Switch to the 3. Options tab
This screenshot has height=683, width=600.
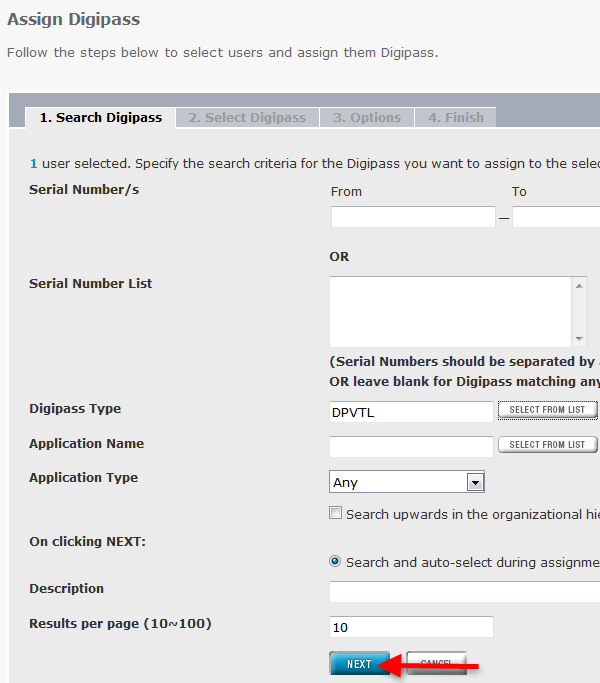[367, 118]
